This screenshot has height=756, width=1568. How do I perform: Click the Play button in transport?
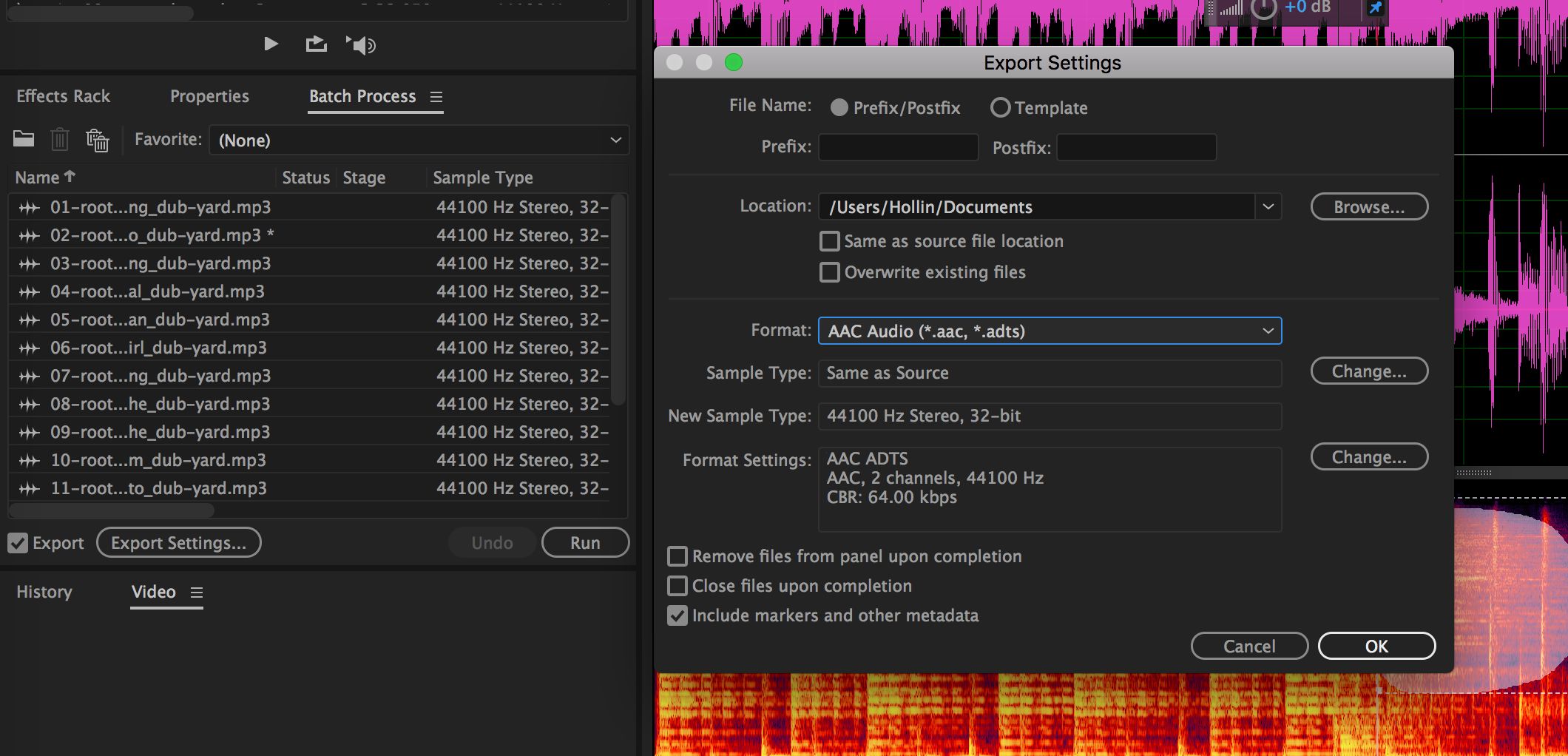[x=271, y=44]
